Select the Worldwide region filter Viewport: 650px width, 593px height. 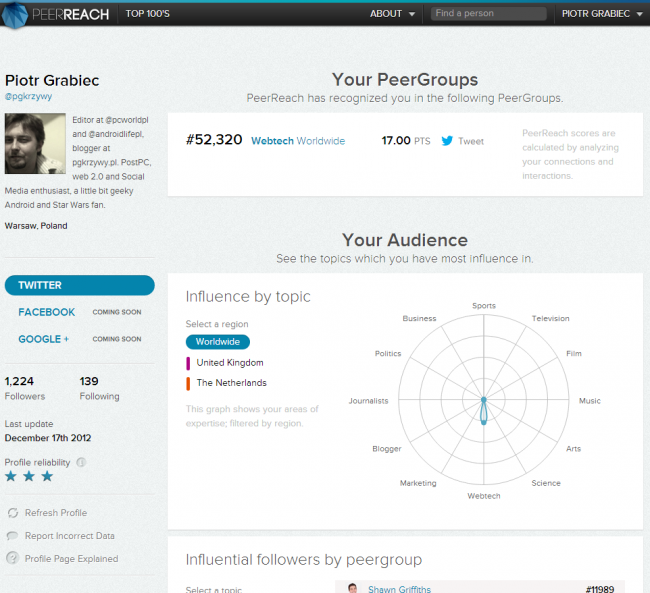[x=218, y=342]
